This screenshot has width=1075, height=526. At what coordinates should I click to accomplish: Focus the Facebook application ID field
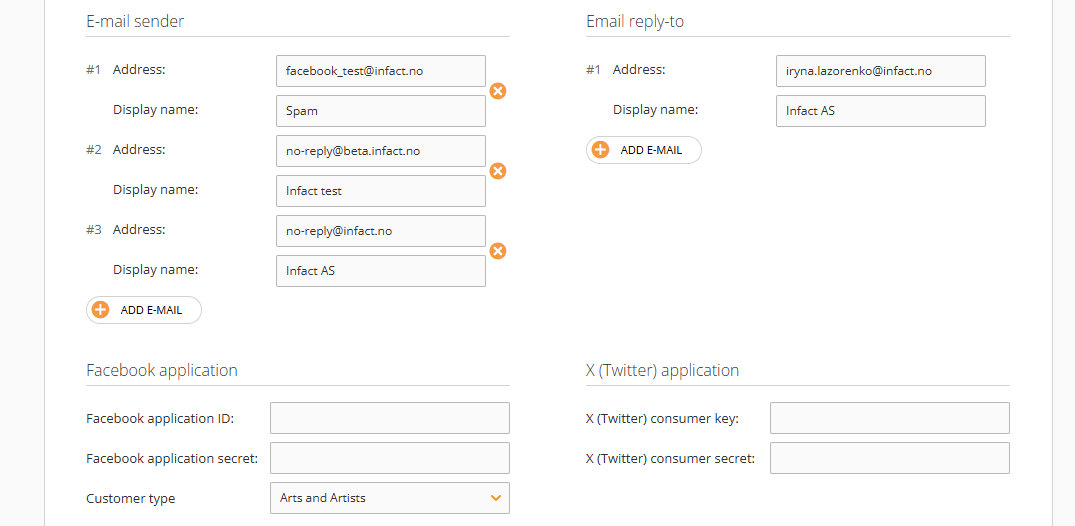390,418
